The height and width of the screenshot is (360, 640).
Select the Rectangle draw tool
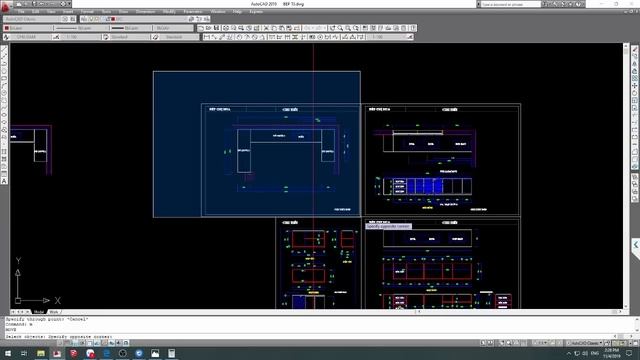click(4, 78)
